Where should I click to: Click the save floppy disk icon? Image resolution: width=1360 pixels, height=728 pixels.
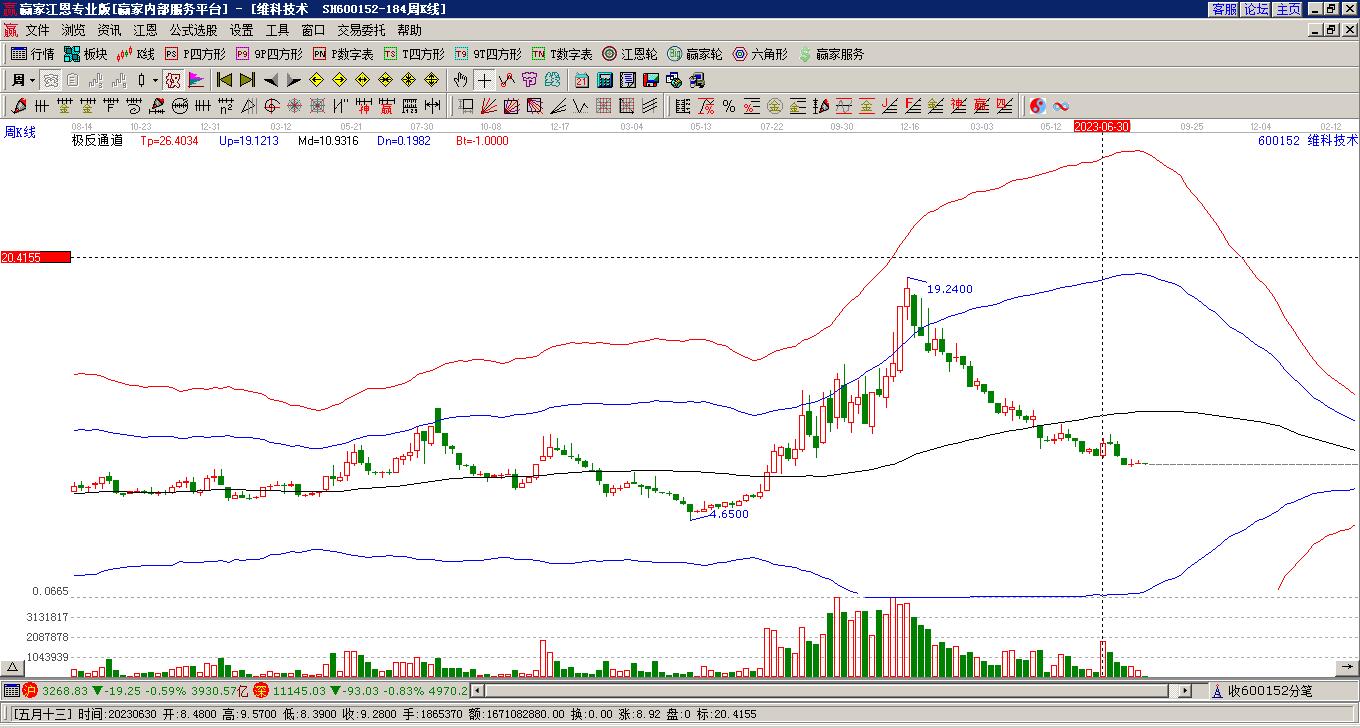(651, 80)
